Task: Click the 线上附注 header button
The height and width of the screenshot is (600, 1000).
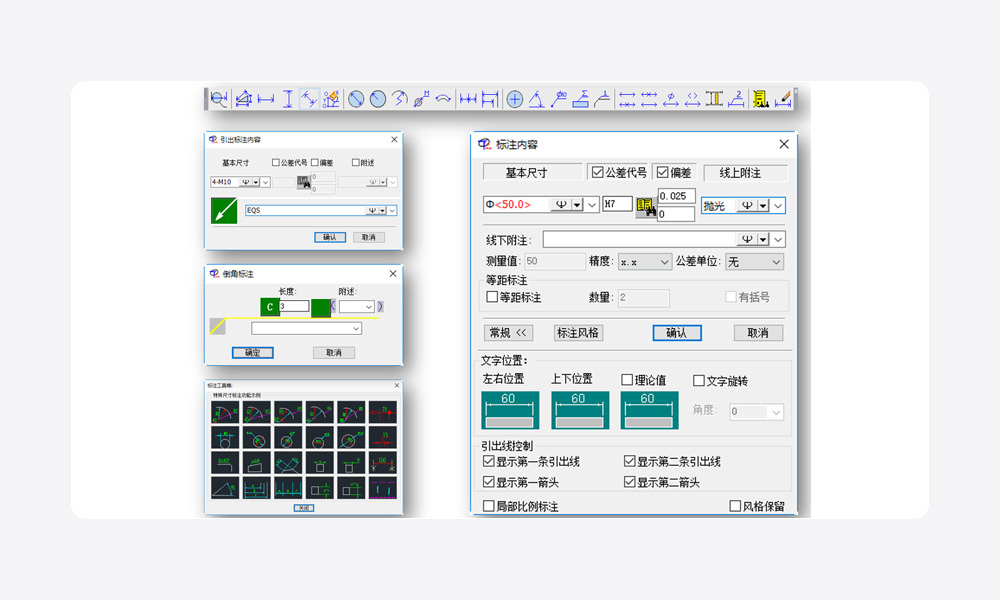Action: point(745,173)
